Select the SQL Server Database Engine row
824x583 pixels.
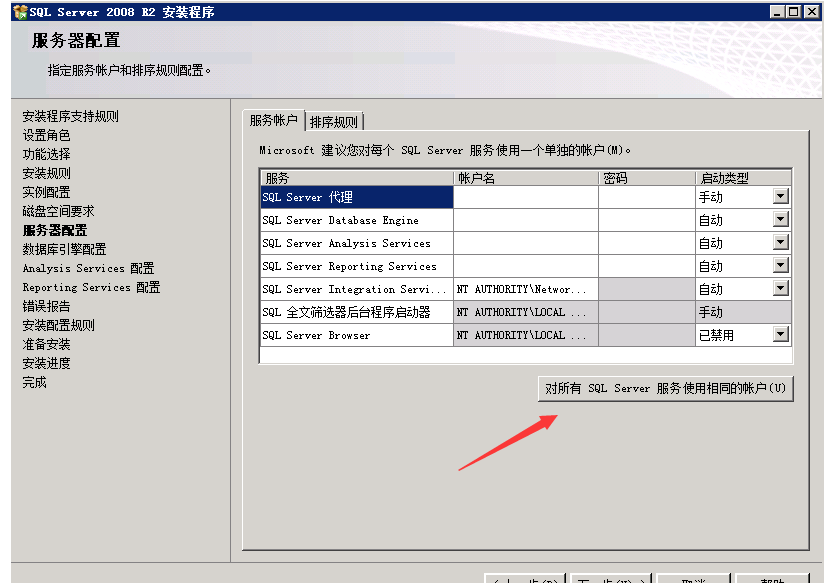(357, 220)
